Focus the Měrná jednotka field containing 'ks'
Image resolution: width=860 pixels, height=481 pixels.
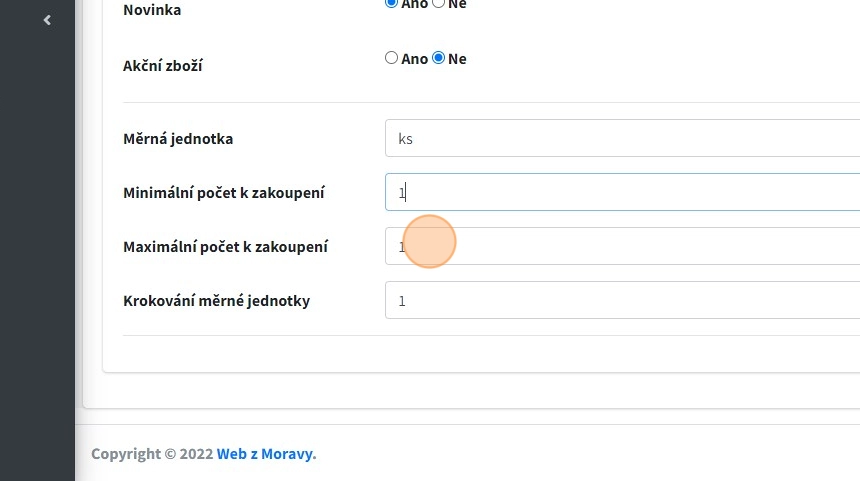[x=620, y=138]
